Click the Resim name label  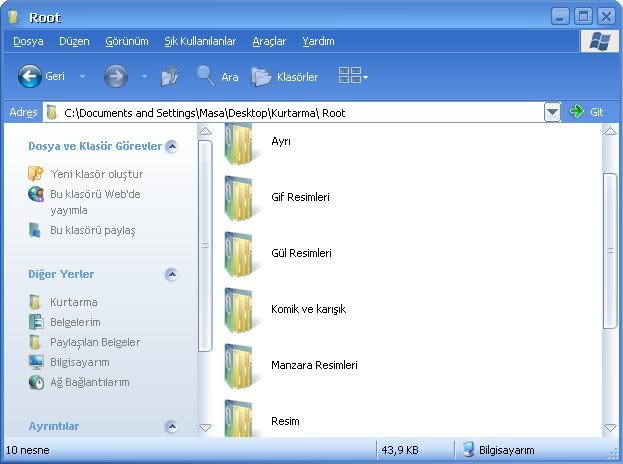285,421
